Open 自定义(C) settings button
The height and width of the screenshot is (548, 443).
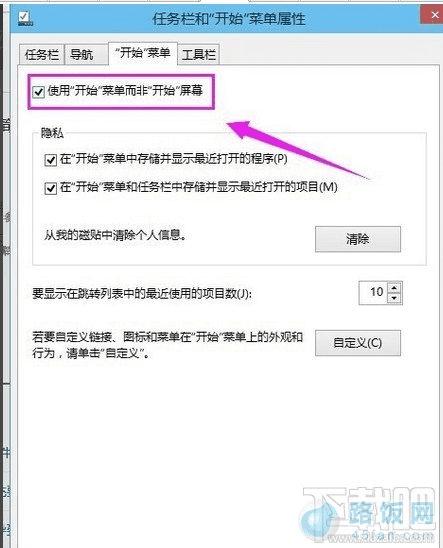click(x=358, y=343)
